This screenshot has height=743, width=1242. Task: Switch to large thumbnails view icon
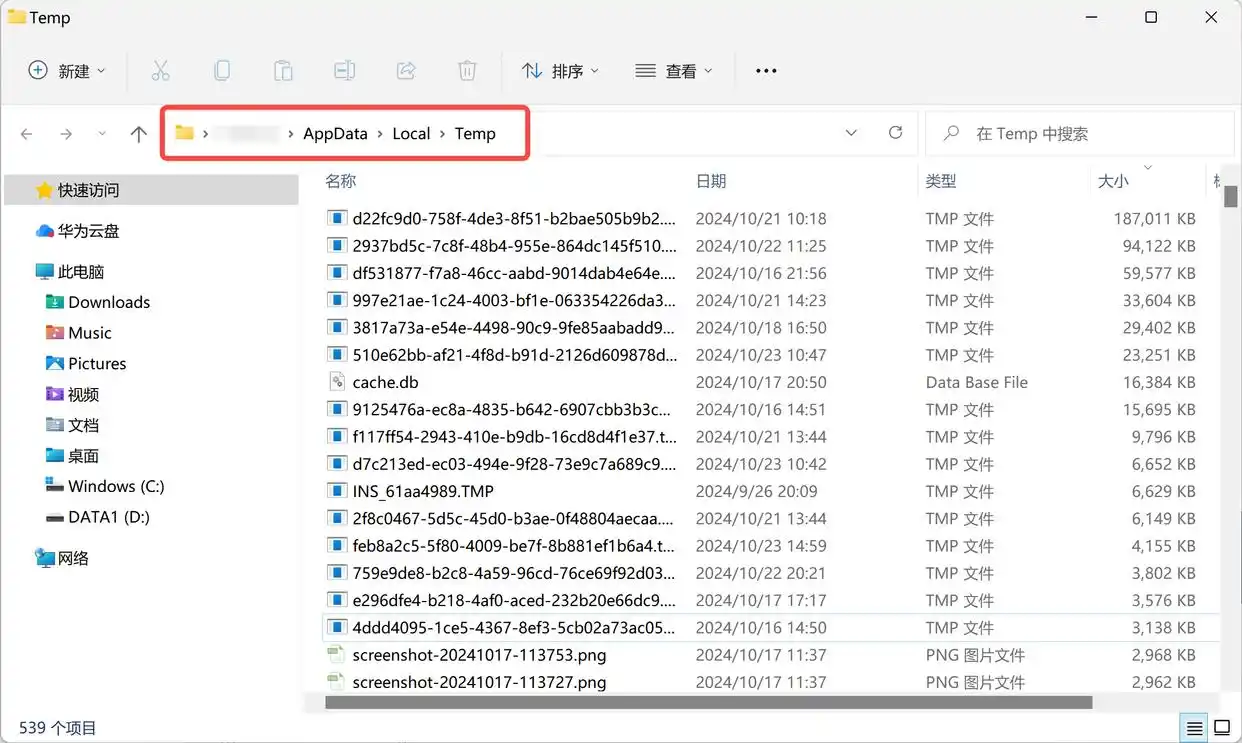(1222, 727)
